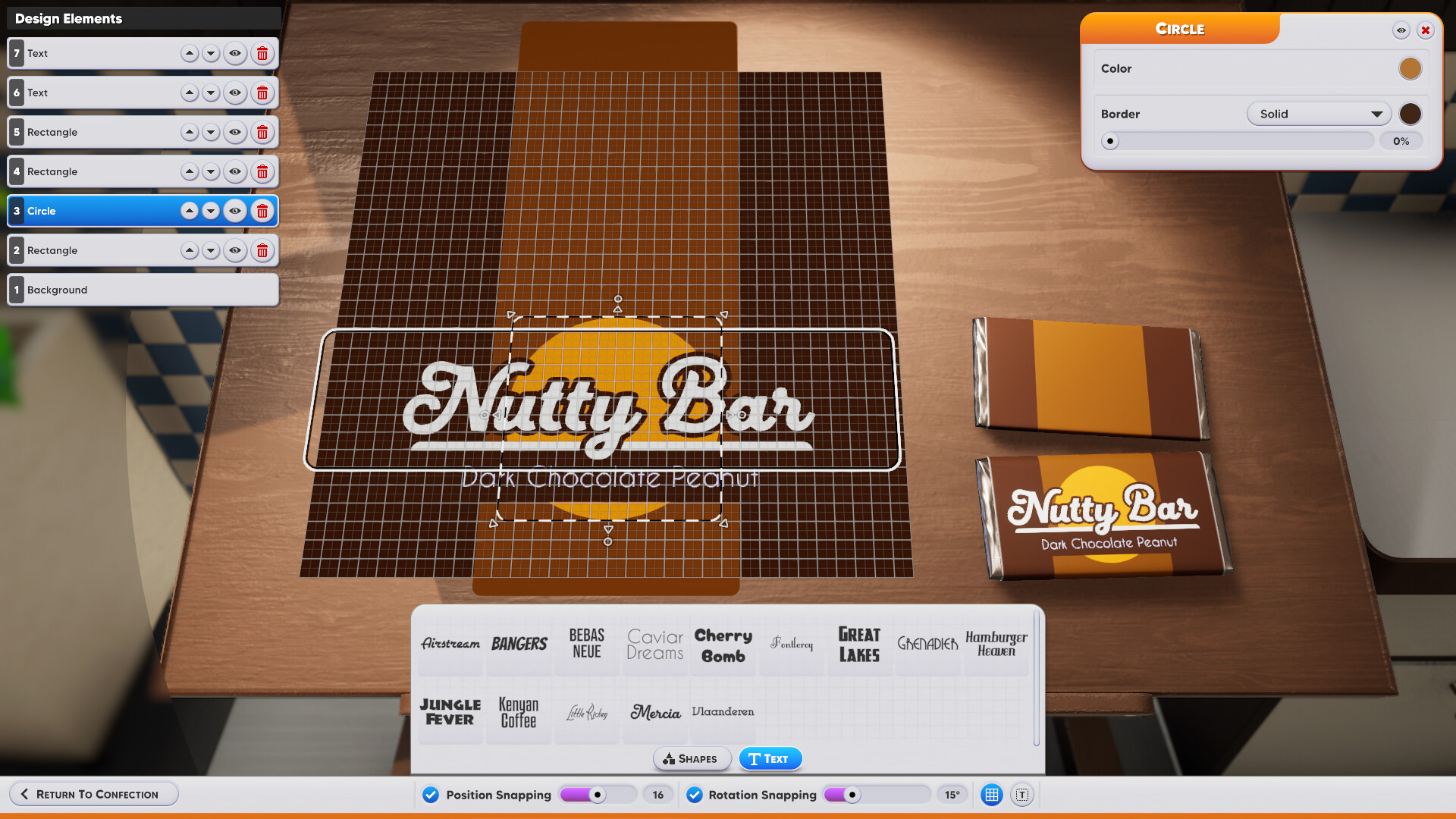Image resolution: width=1456 pixels, height=819 pixels.
Task: Move the Circle layer up one position
Action: 189,211
